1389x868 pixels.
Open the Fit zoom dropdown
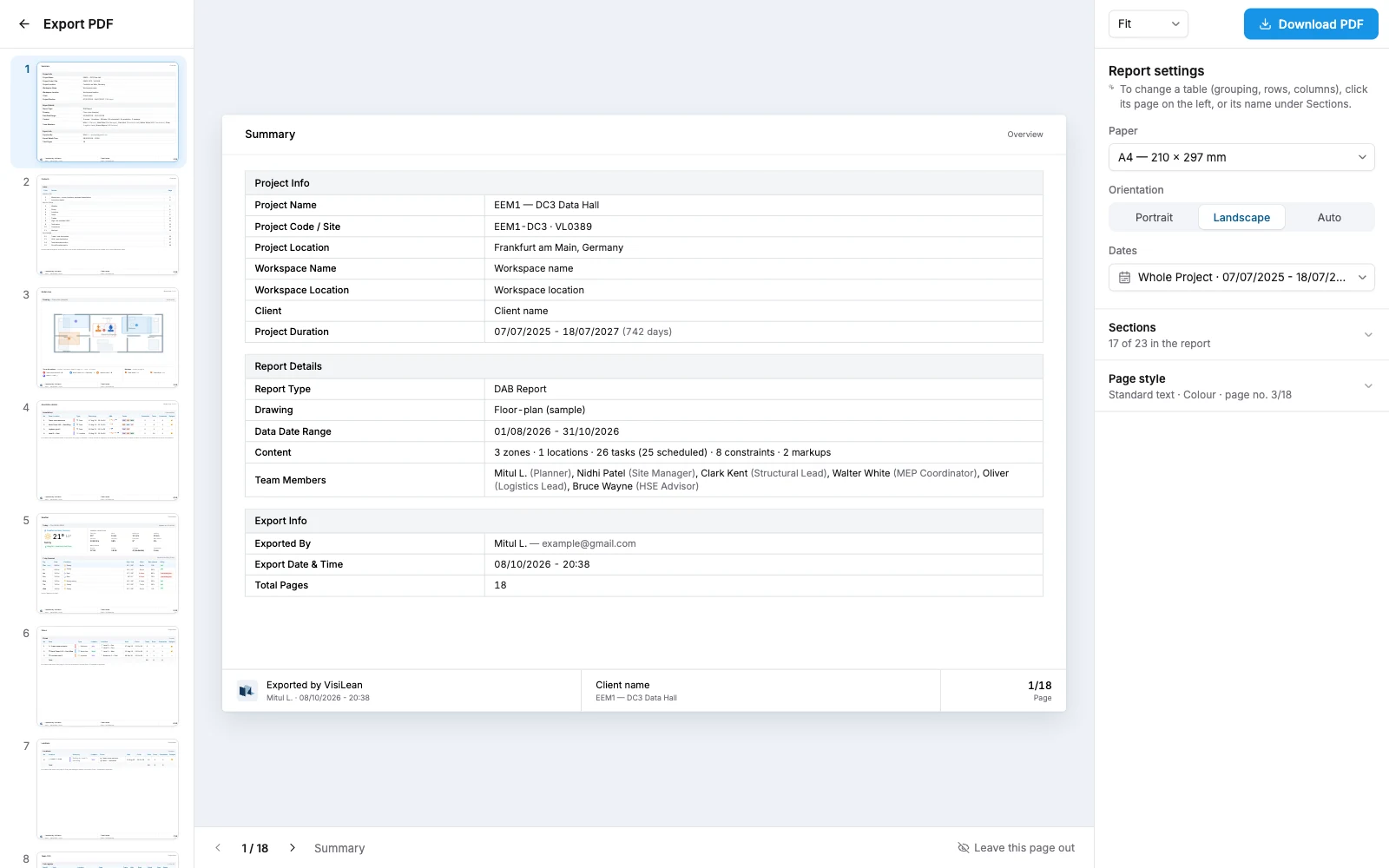[x=1148, y=24]
